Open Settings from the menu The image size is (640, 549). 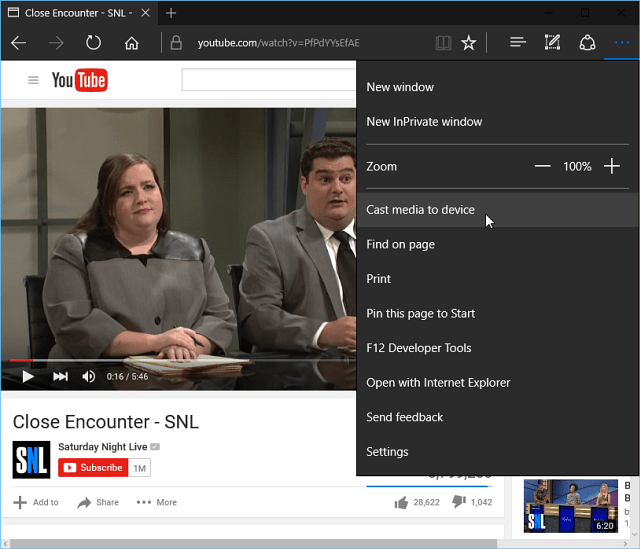click(x=498, y=451)
